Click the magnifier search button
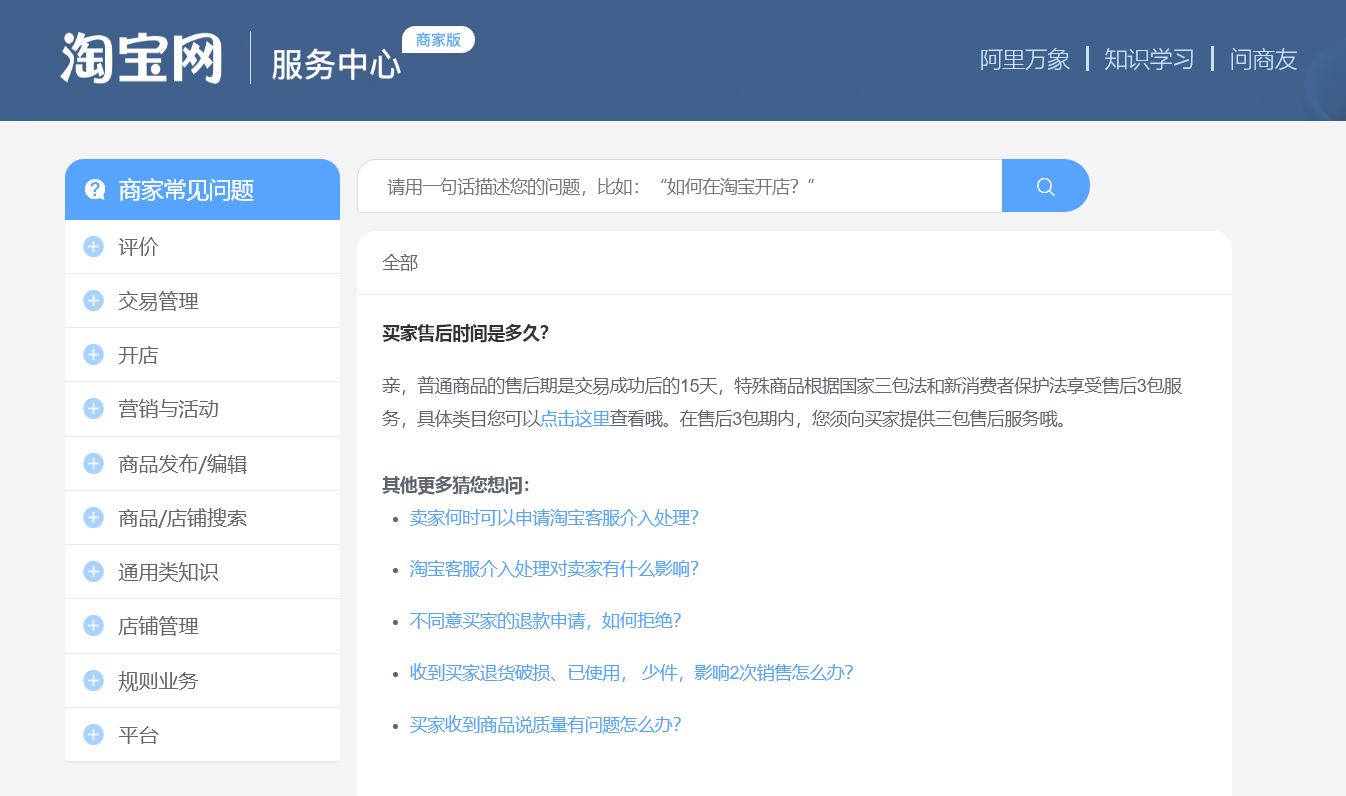This screenshot has width=1346, height=796. pos(1046,186)
